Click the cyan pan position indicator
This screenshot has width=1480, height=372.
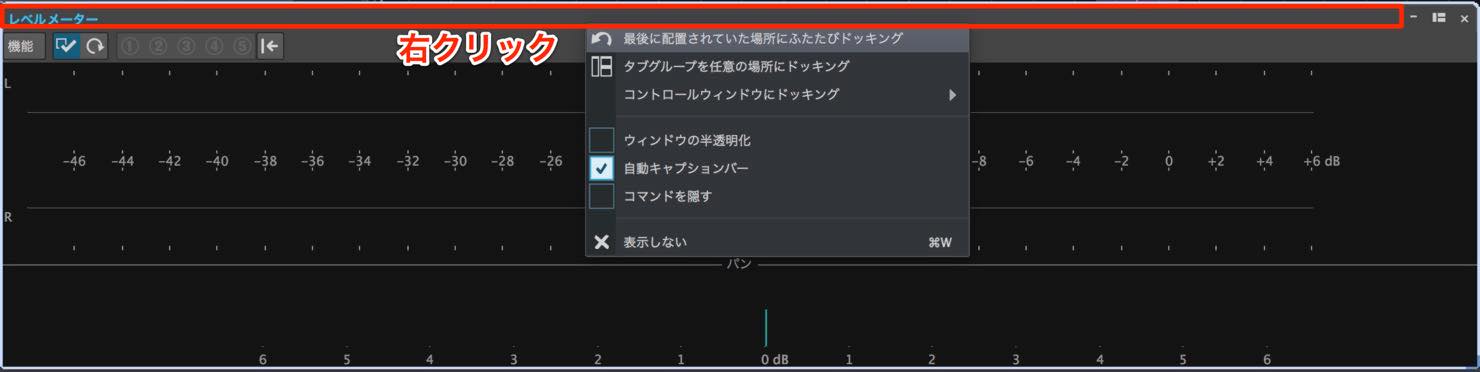click(x=766, y=328)
